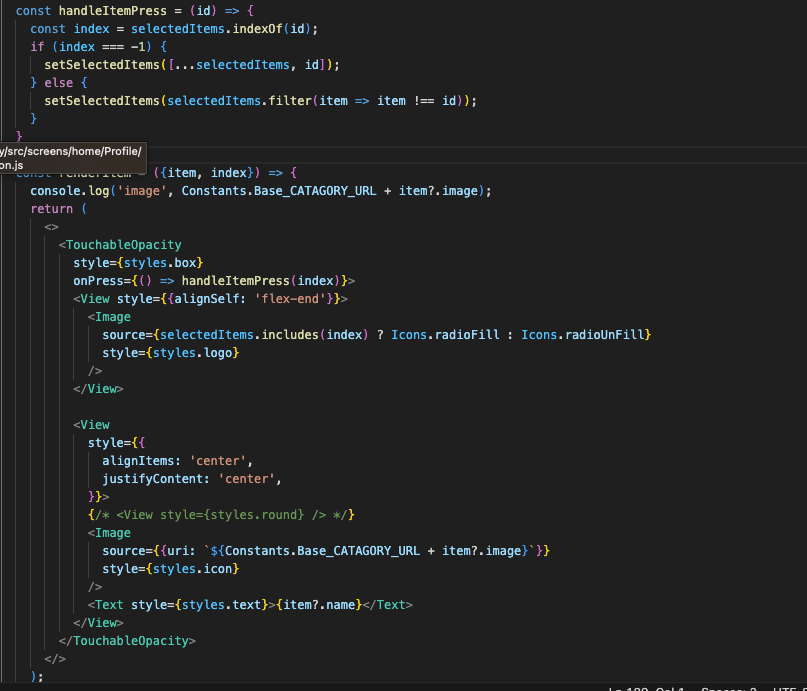The image size is (807, 691).
Task: Click the src/screens/home/Profile path tooltip
Action: click(x=72, y=158)
